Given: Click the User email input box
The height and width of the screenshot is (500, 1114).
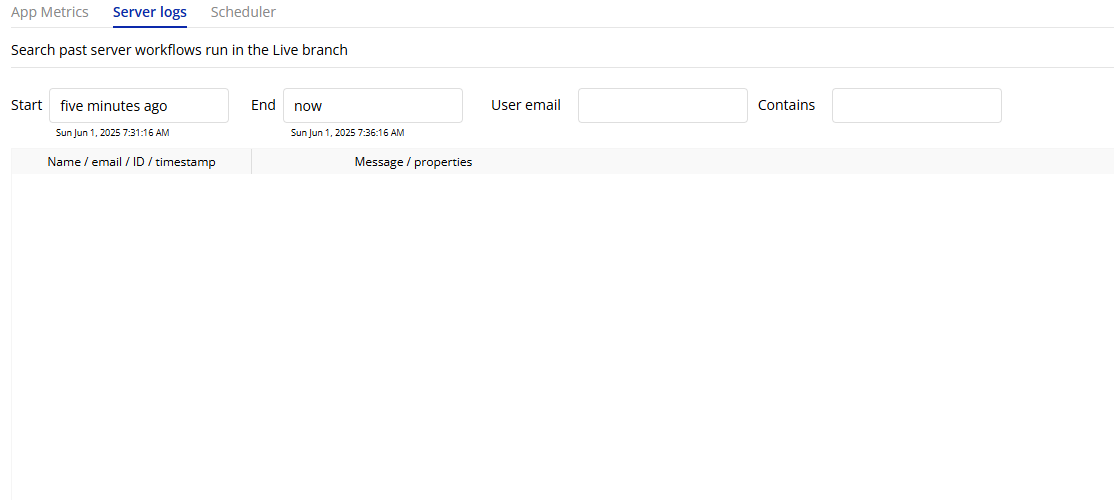Looking at the screenshot, I should (662, 106).
